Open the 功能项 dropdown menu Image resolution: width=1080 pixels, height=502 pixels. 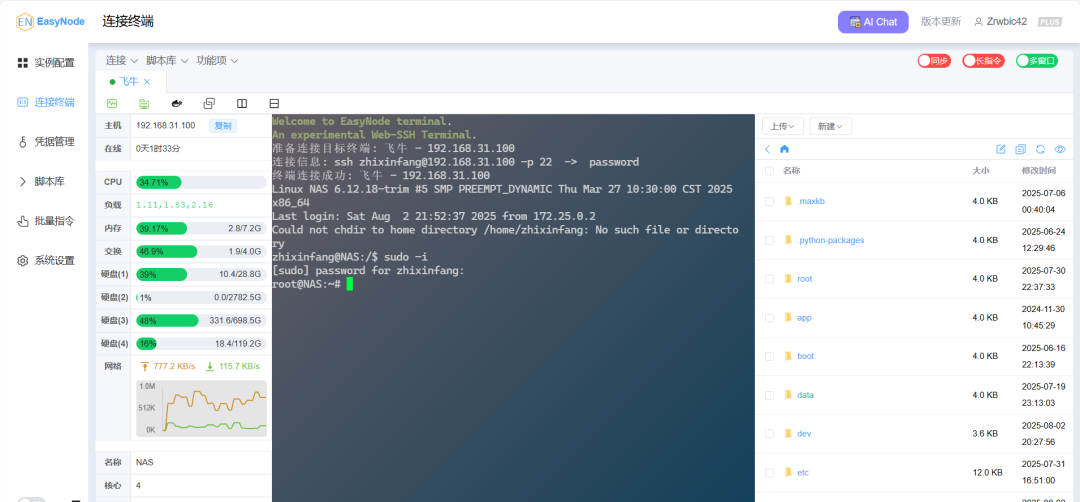pyautogui.click(x=218, y=61)
